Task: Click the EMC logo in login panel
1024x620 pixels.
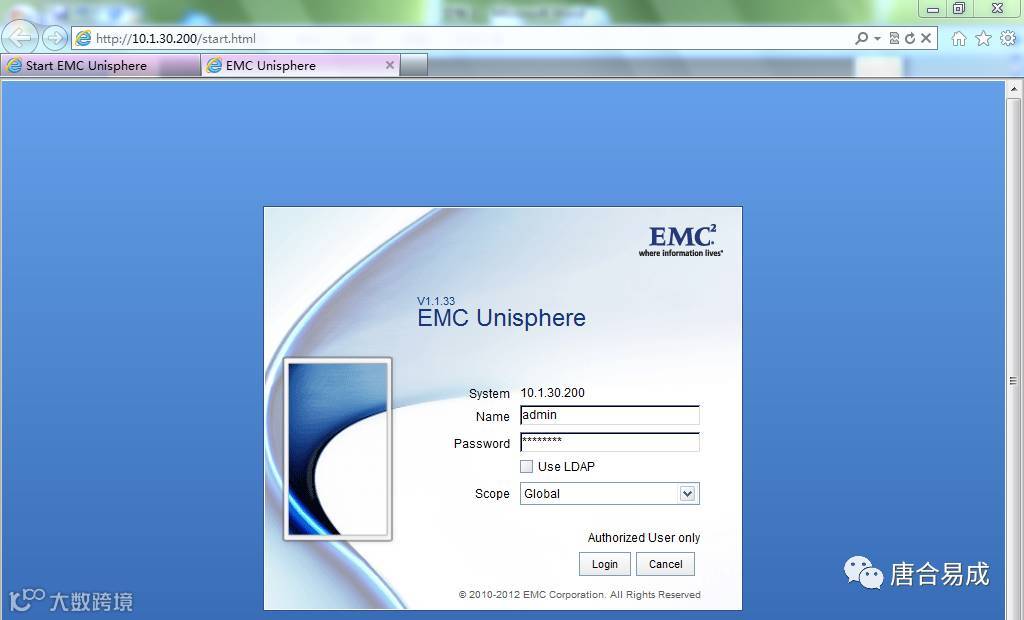Action: tap(681, 240)
